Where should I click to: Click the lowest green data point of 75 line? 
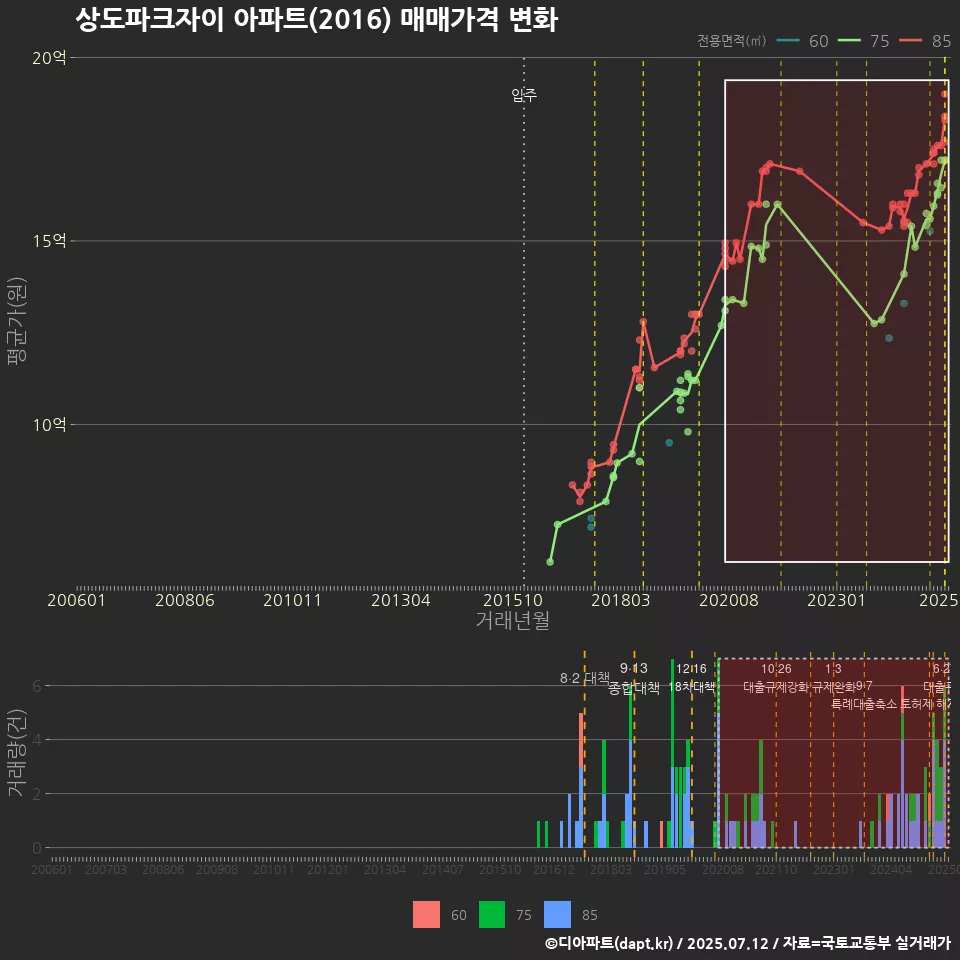coord(550,561)
